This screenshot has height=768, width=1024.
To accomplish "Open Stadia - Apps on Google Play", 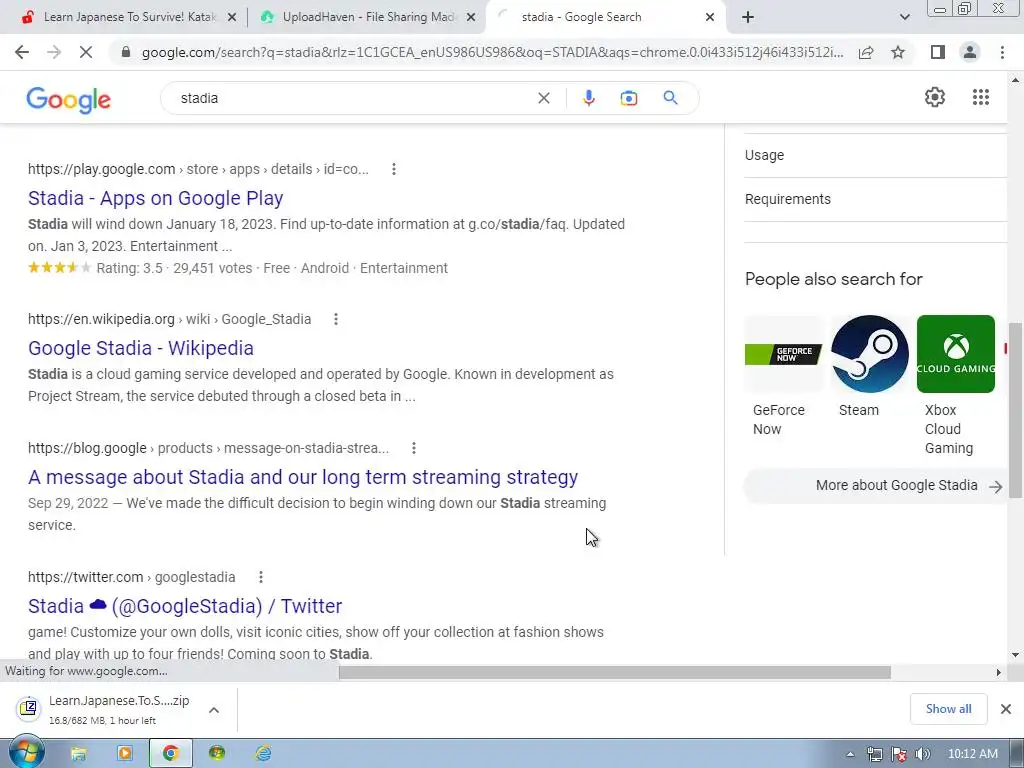I will tap(155, 198).
